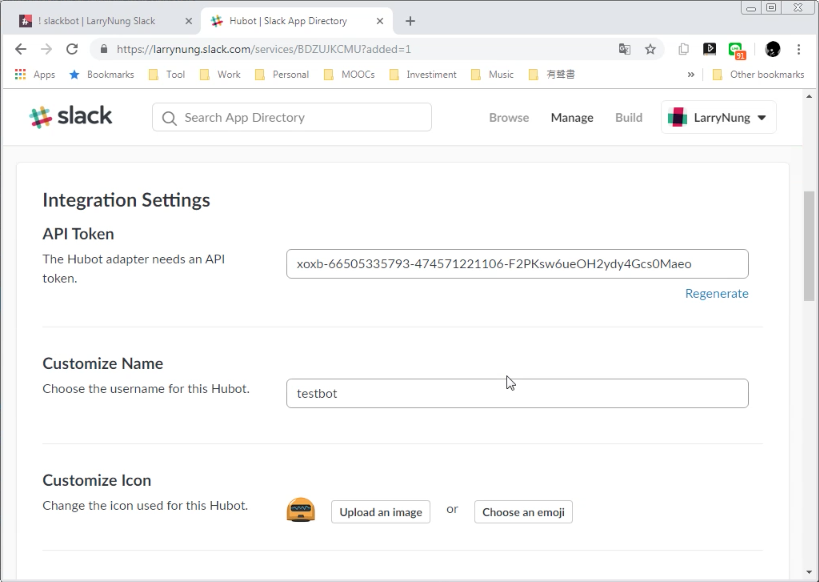819x582 pixels.
Task: Open the Work bookmarks folder
Action: click(x=220, y=74)
